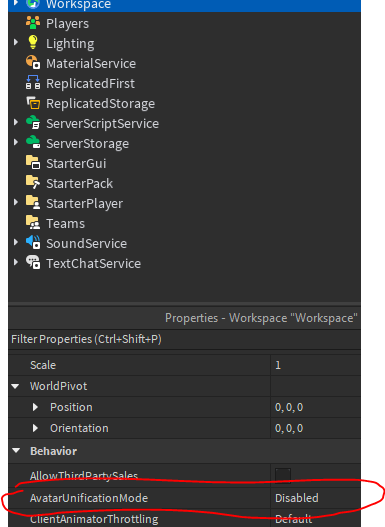Select the SoundService label
Image resolution: width=385 pixels, height=527 pixels.
87,244
